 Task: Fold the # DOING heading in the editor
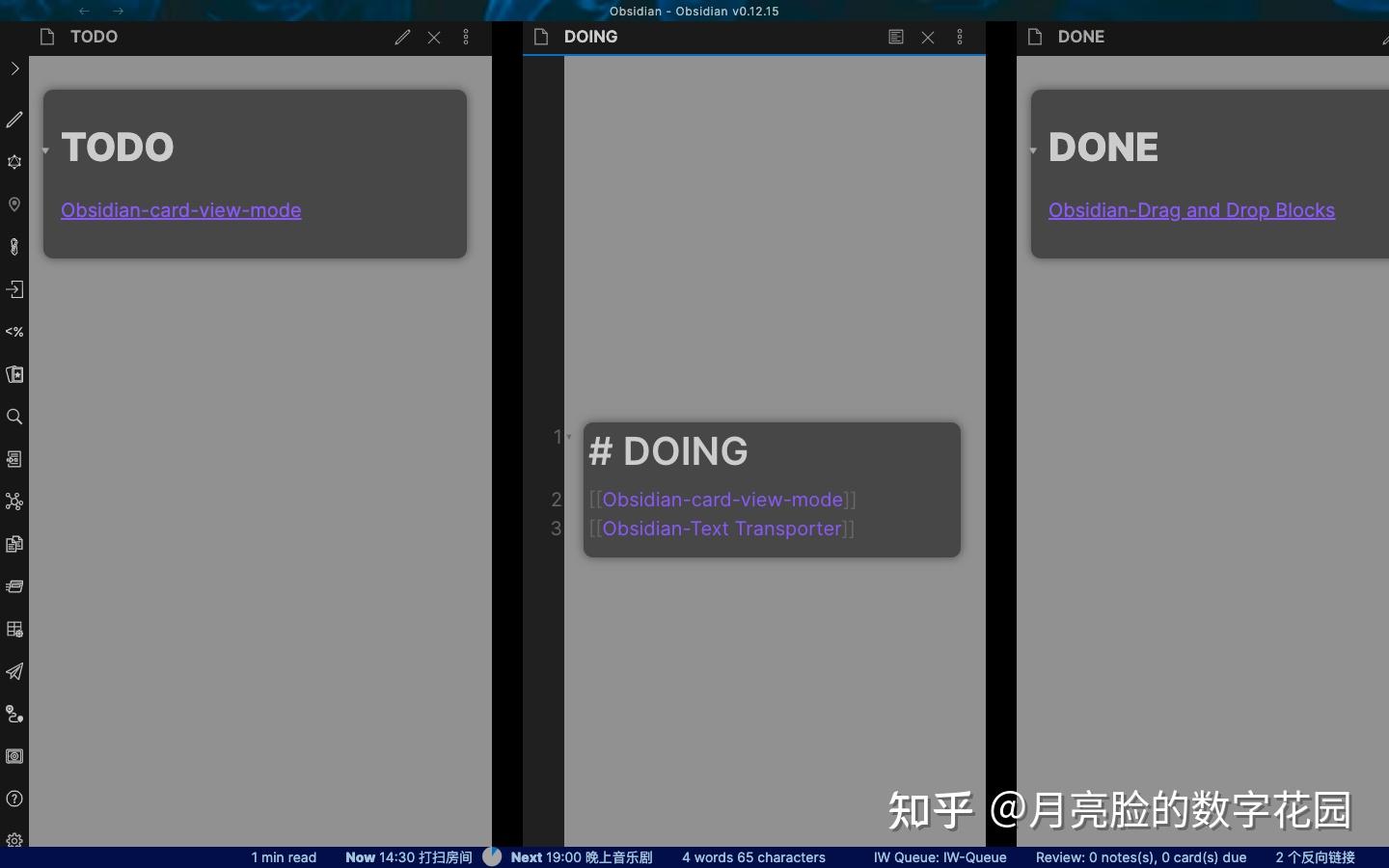tap(567, 437)
